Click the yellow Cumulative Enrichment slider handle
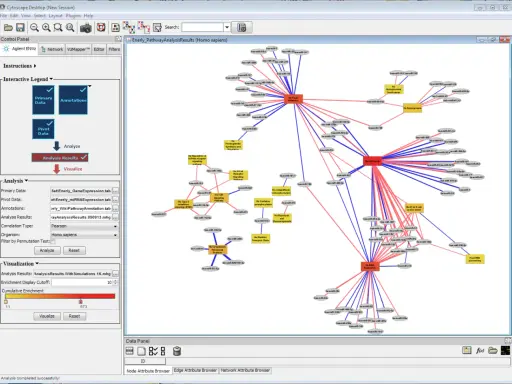The width and height of the screenshot is (512, 384). click(6, 302)
